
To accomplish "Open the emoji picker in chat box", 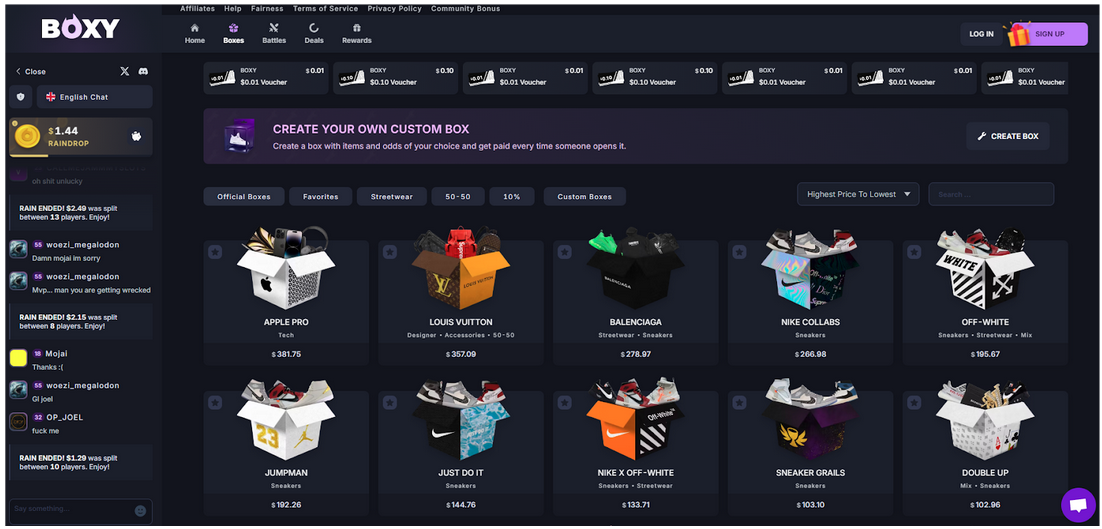I will [140, 510].
